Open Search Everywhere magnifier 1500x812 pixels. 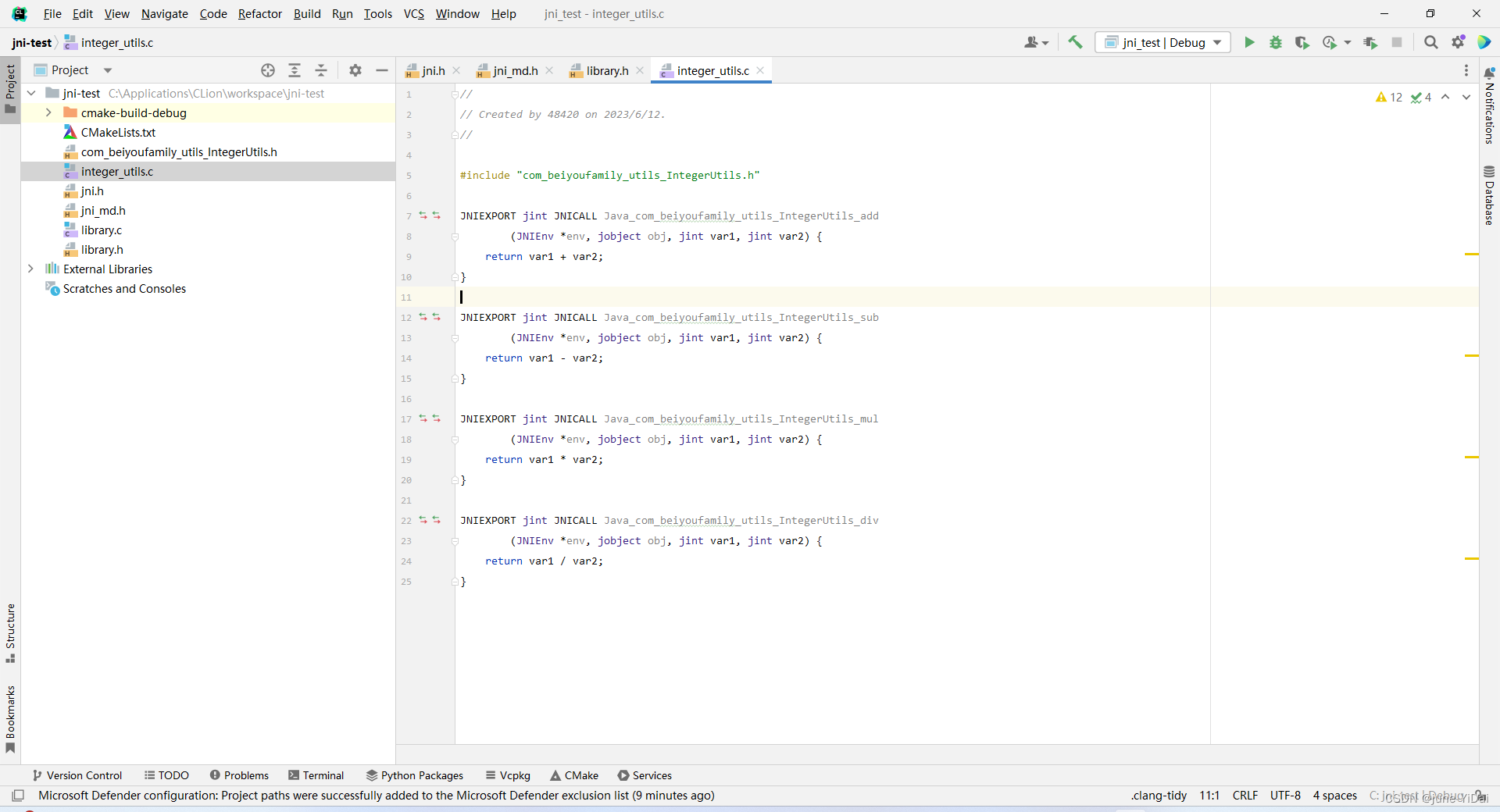(x=1430, y=42)
